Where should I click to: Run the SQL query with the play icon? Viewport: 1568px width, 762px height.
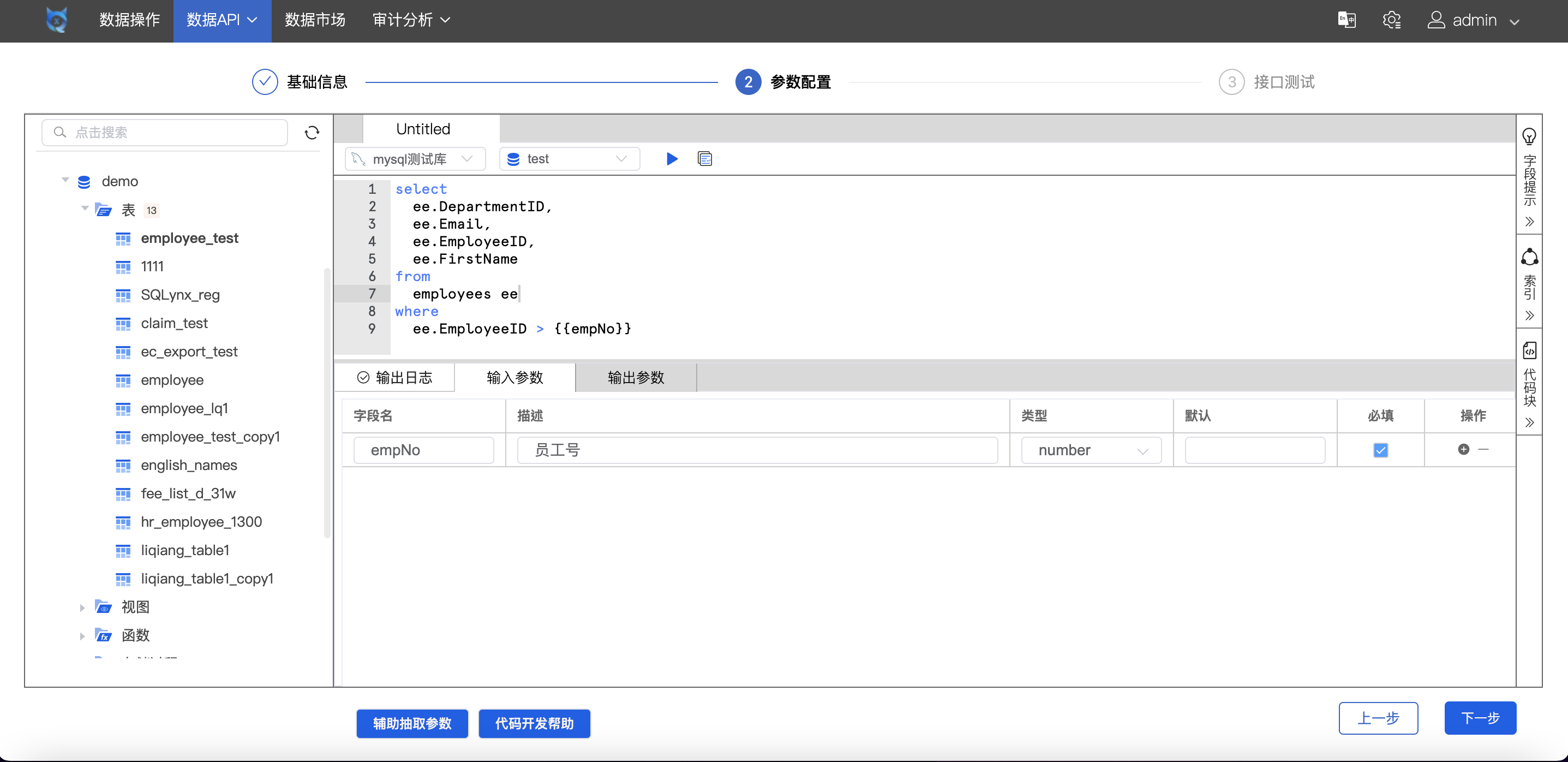click(672, 158)
